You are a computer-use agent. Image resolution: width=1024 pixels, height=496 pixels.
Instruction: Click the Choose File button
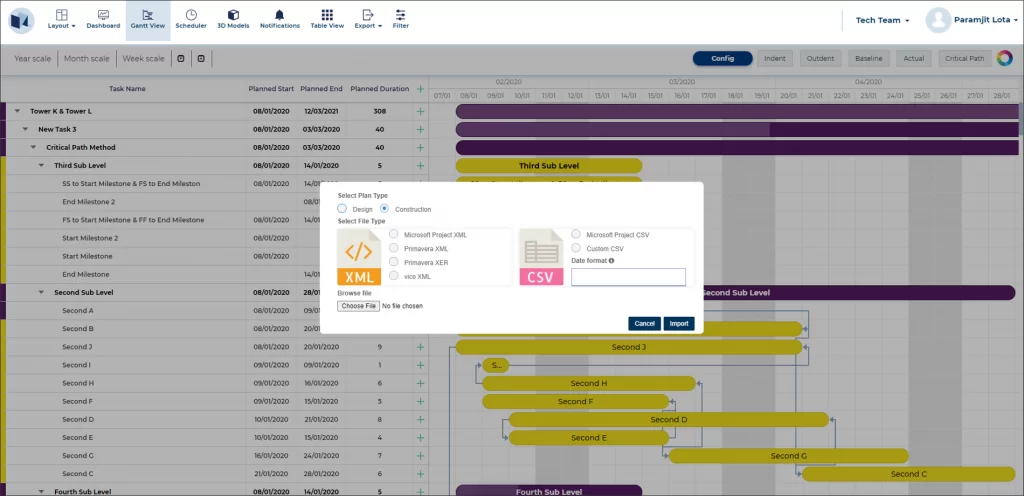358,306
